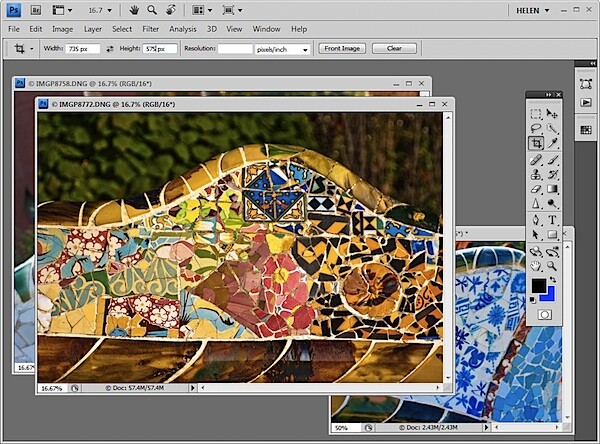Viewport: 600px width, 444px height.
Task: Open the black foreground color swatch
Action: (538, 285)
